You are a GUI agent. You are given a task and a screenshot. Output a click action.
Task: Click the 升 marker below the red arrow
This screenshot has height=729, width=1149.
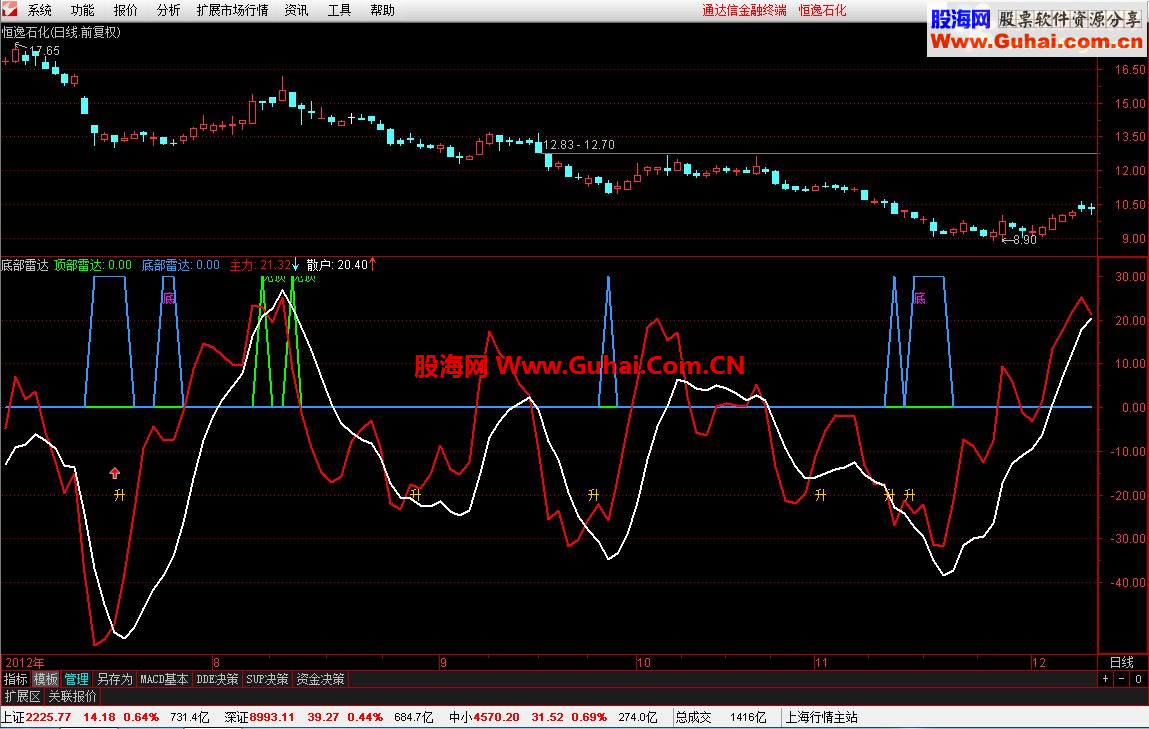pyautogui.click(x=119, y=495)
